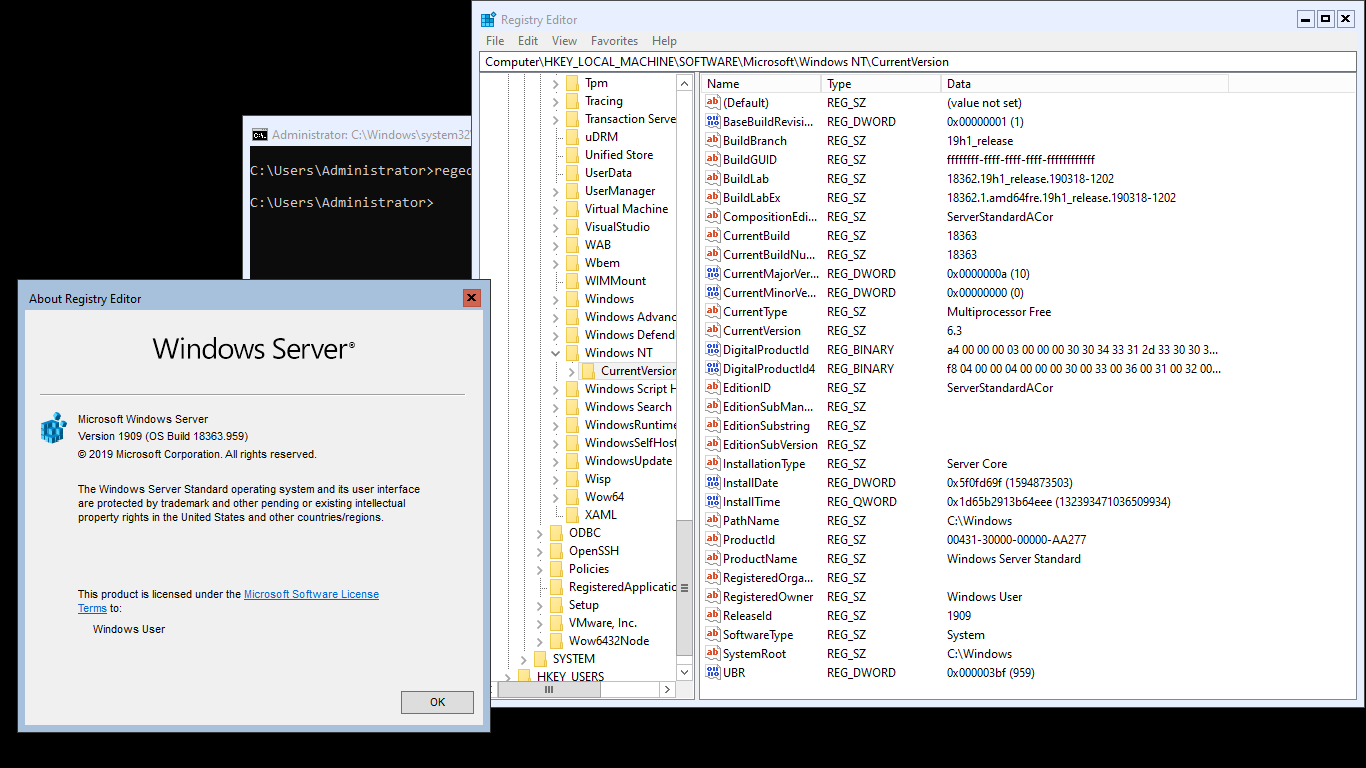This screenshot has height=768, width=1366.
Task: Expand the Virtual Machine key chevron
Action: [556, 209]
